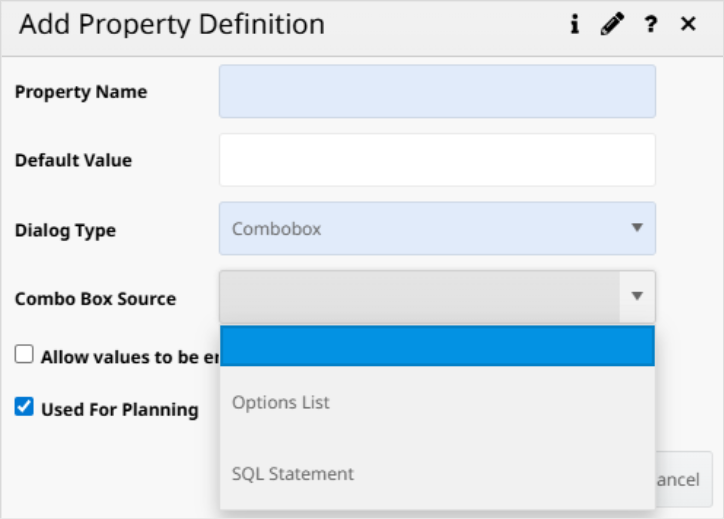Collapse the Combo Box Source dropdown arrow
Screen dimensions: 724x519
click(x=637, y=297)
